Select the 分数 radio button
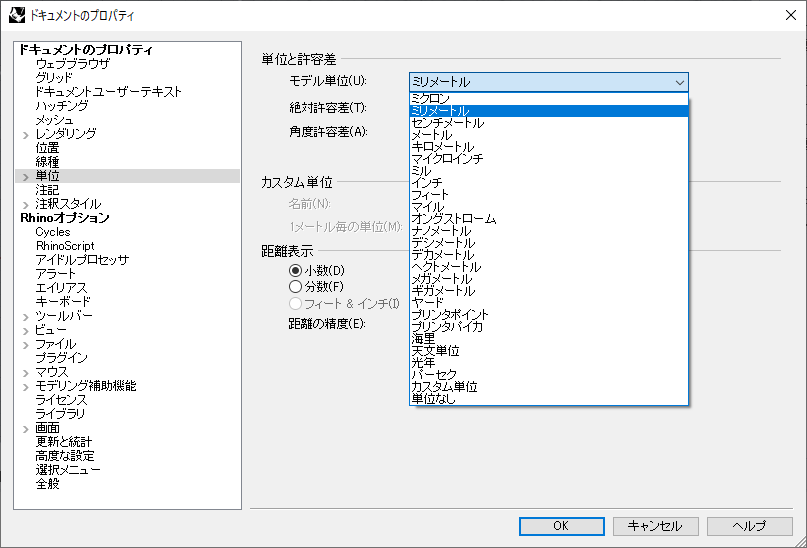Image resolution: width=807 pixels, height=548 pixels. pyautogui.click(x=295, y=287)
